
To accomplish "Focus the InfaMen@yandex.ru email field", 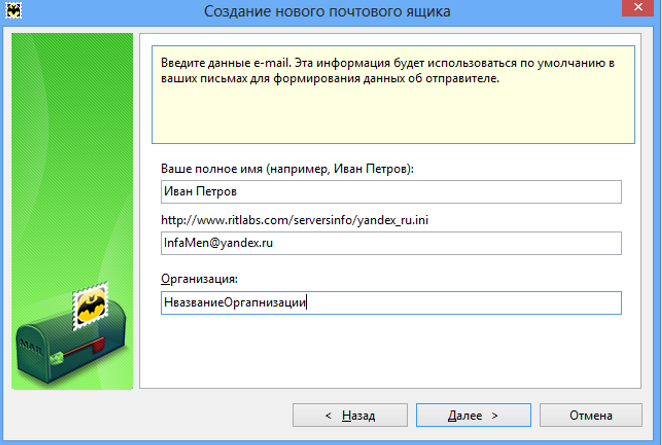I will pyautogui.click(x=390, y=243).
